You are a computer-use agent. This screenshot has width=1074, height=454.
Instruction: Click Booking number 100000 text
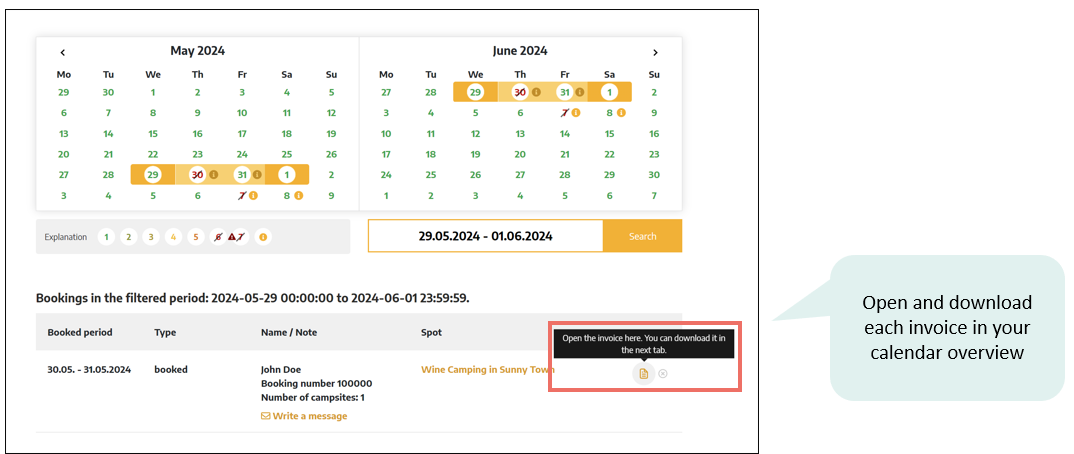[x=316, y=383]
